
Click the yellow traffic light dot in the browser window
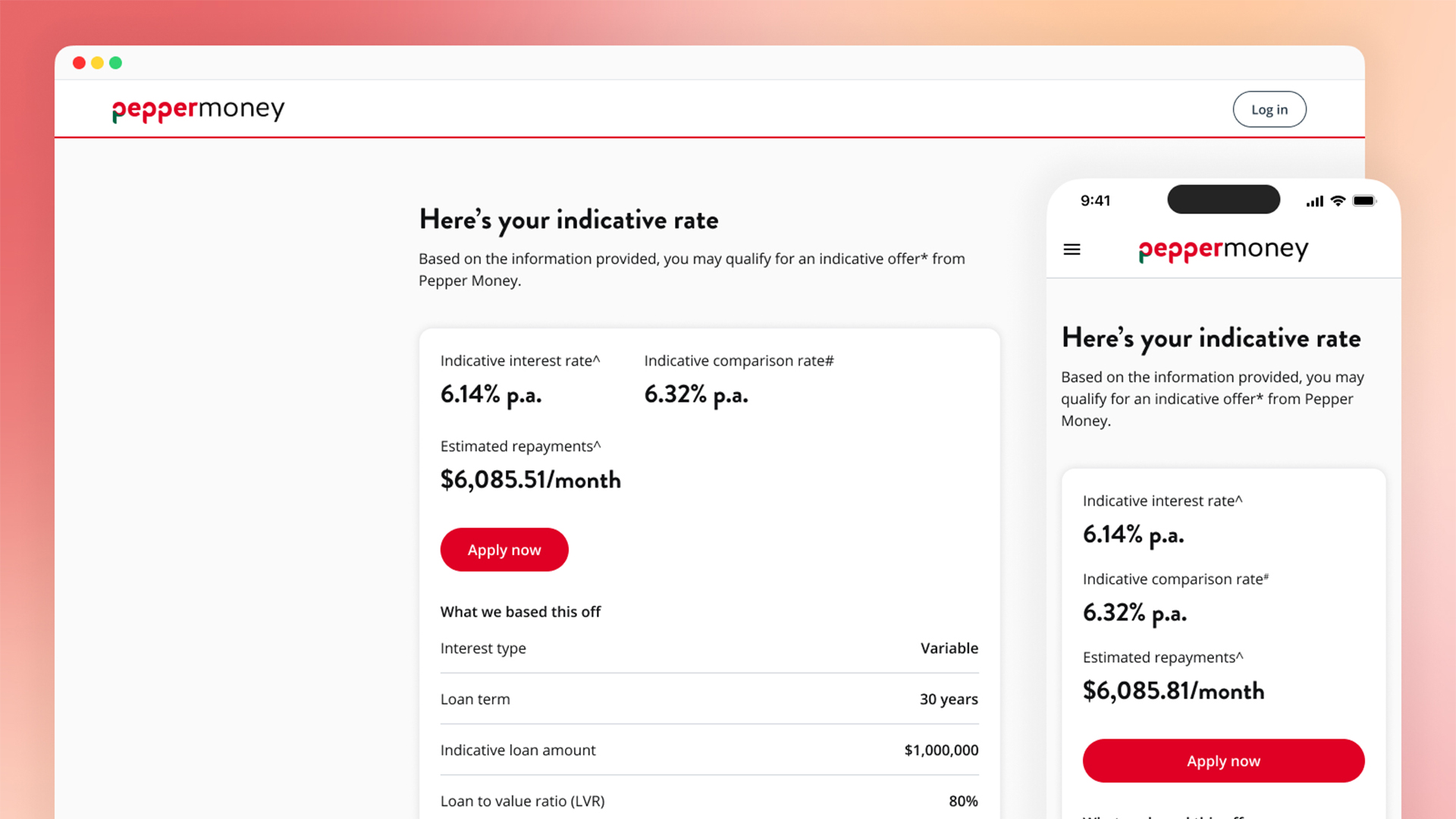click(x=97, y=63)
